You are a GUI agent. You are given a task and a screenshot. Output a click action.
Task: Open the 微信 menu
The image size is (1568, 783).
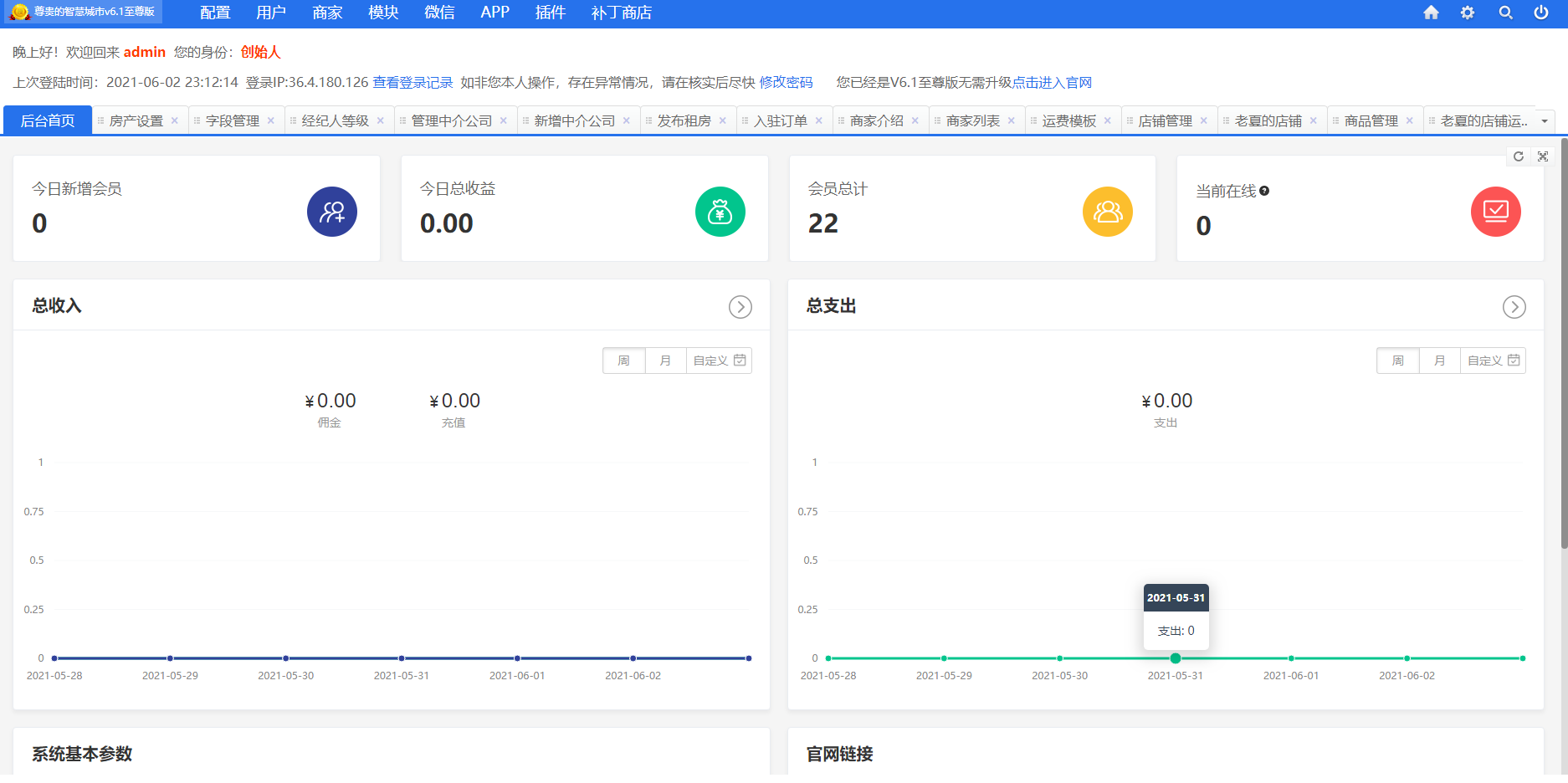439,13
